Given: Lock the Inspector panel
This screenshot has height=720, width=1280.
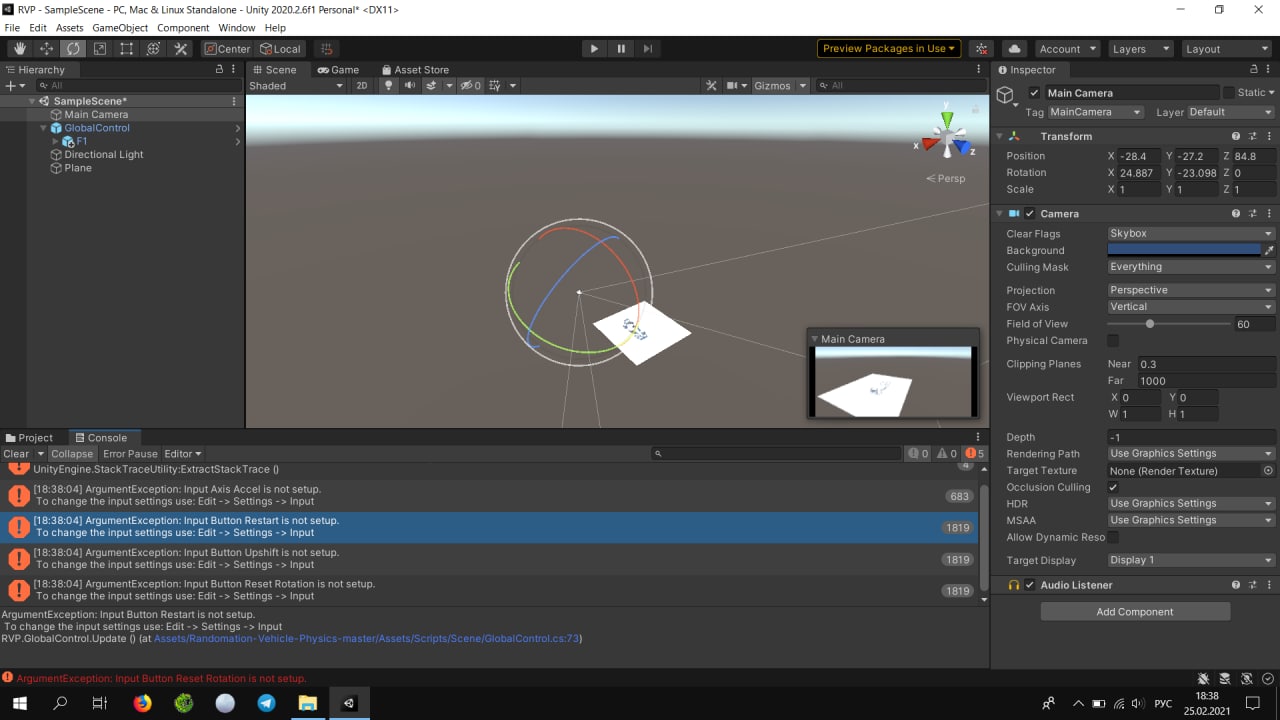Looking at the screenshot, I should click(1253, 70).
